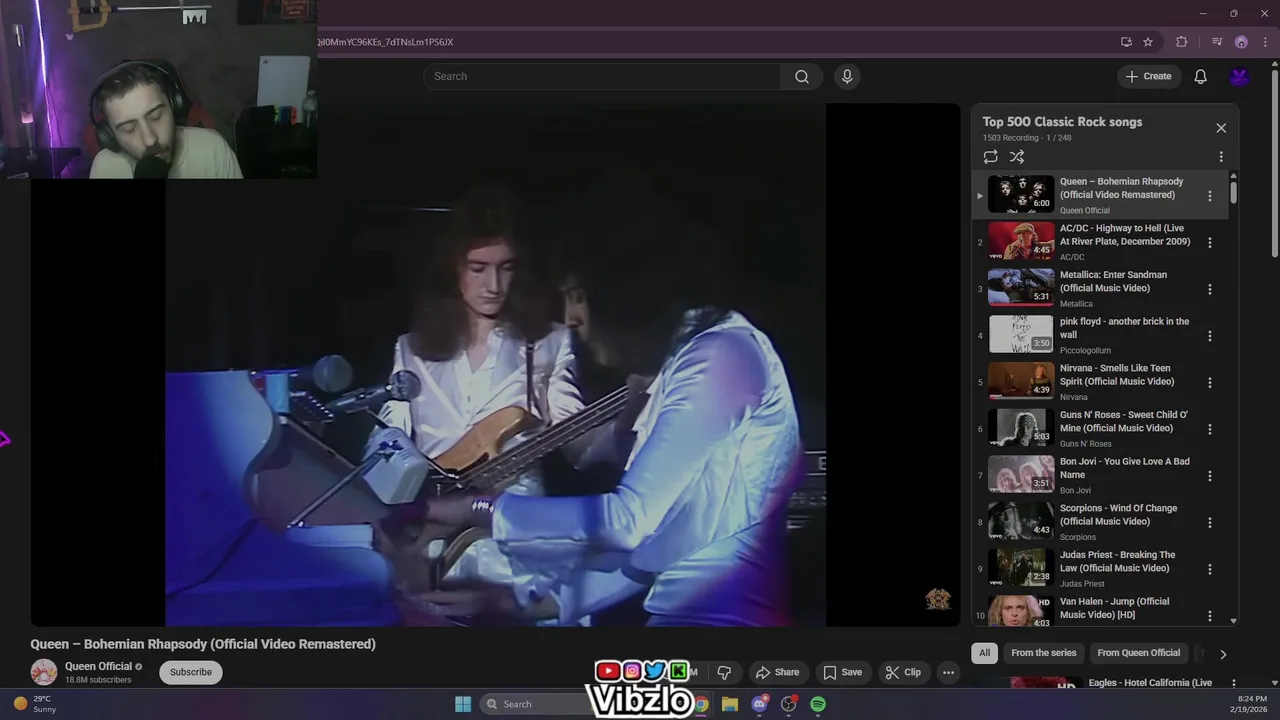Screen dimensions: 1280x720
Task: Open the browser extensions puzzle icon
Action: pyautogui.click(x=1182, y=42)
